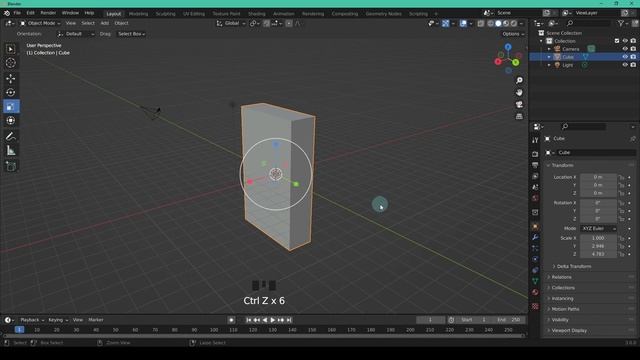
Task: Hide Cube in viewport via eye icon
Action: [x=625, y=57]
